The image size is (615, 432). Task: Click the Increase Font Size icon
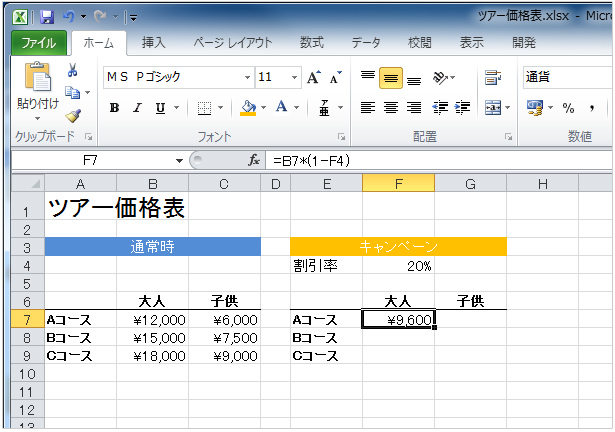tap(314, 77)
